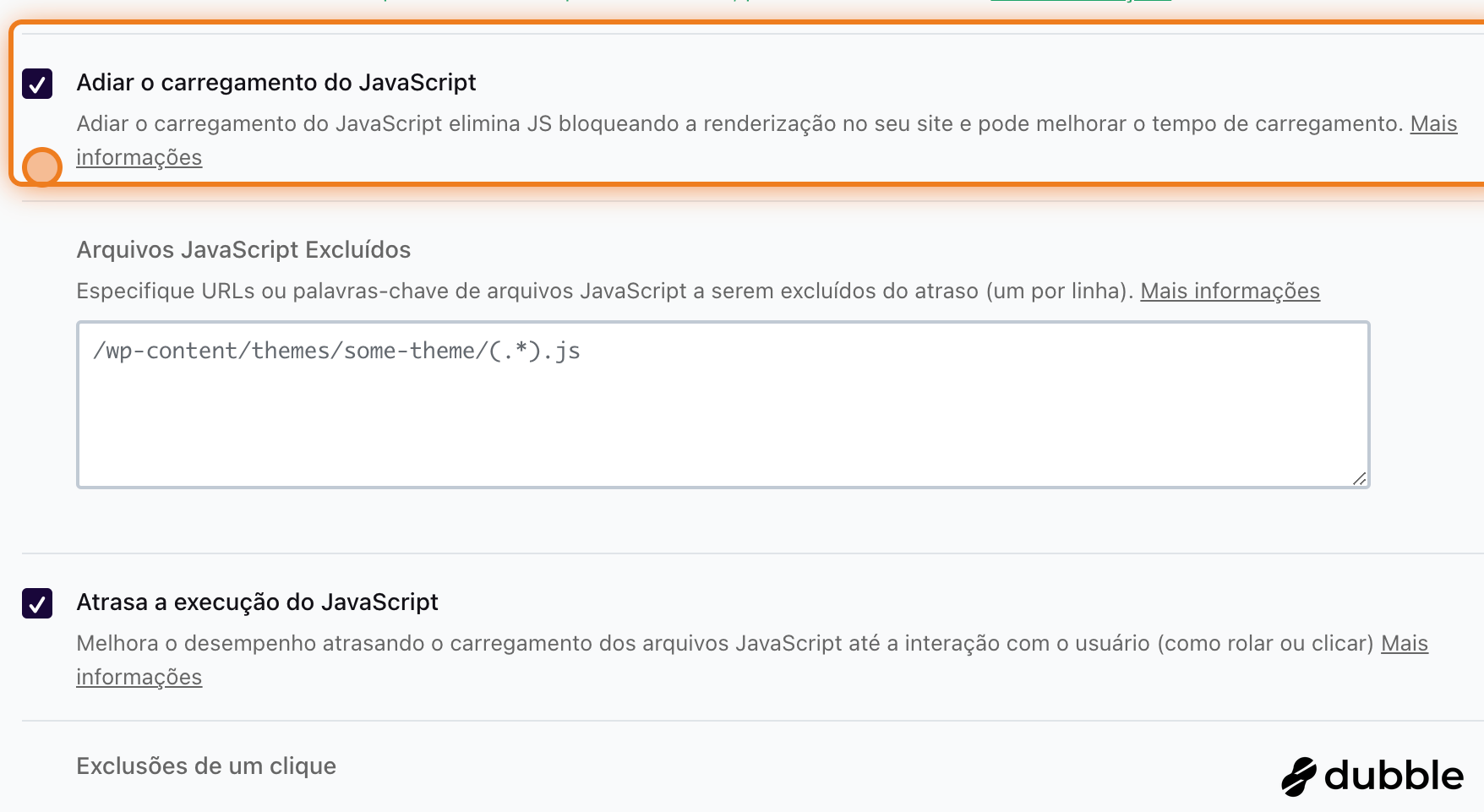Screen dimensions: 1484x812
Task: Click the orange circle step marker
Action: 41,166
